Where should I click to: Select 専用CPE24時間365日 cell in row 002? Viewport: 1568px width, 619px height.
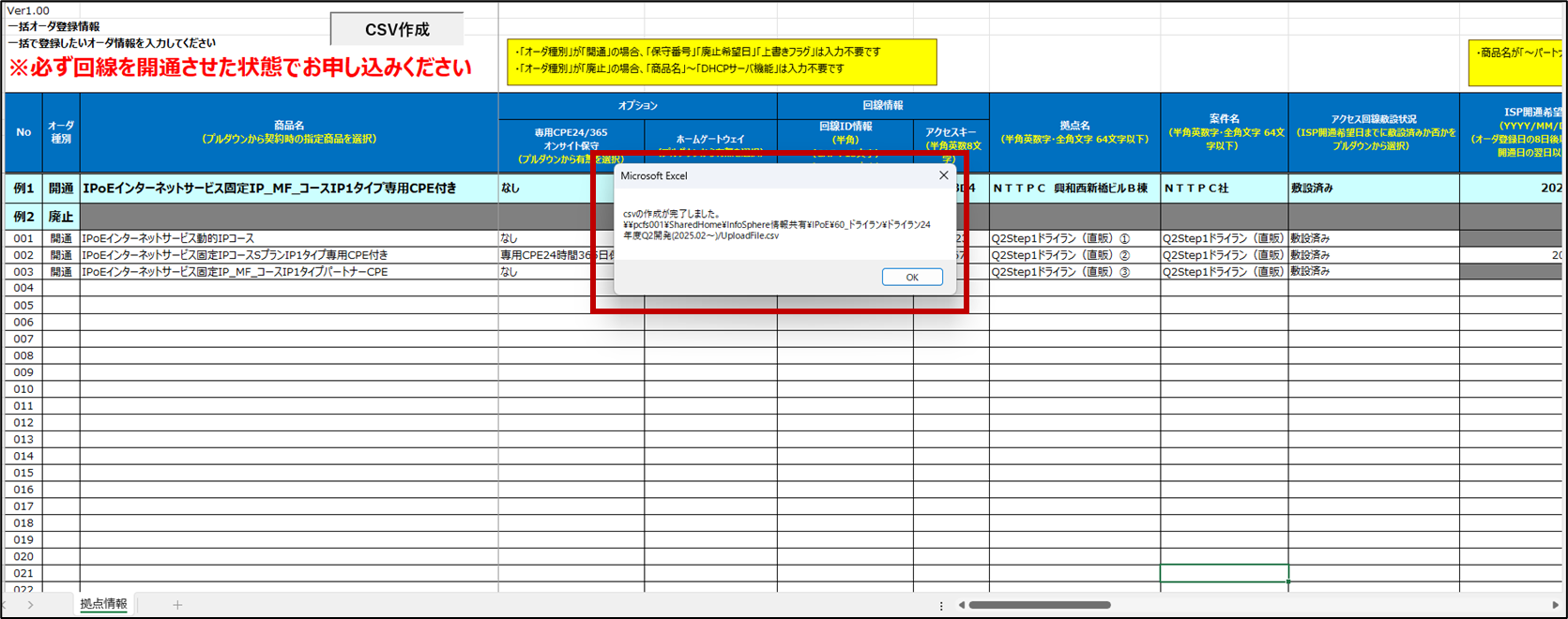coord(556,255)
